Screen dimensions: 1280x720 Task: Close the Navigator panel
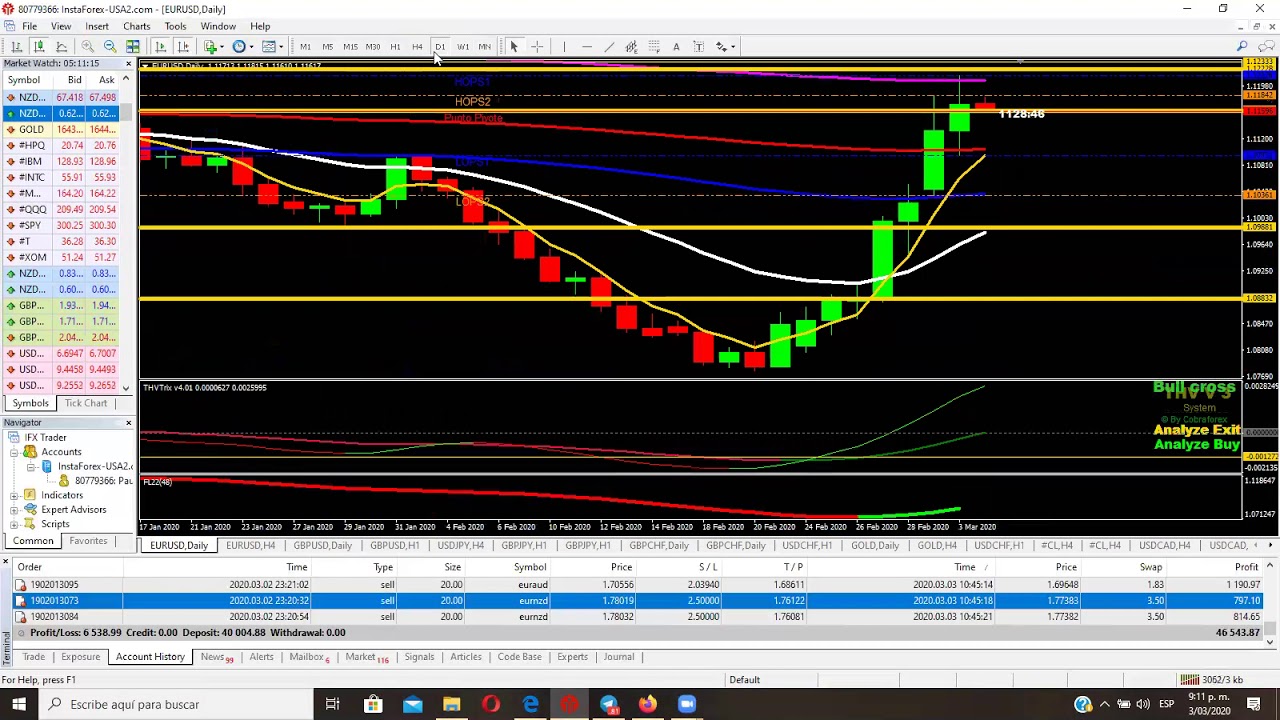128,423
